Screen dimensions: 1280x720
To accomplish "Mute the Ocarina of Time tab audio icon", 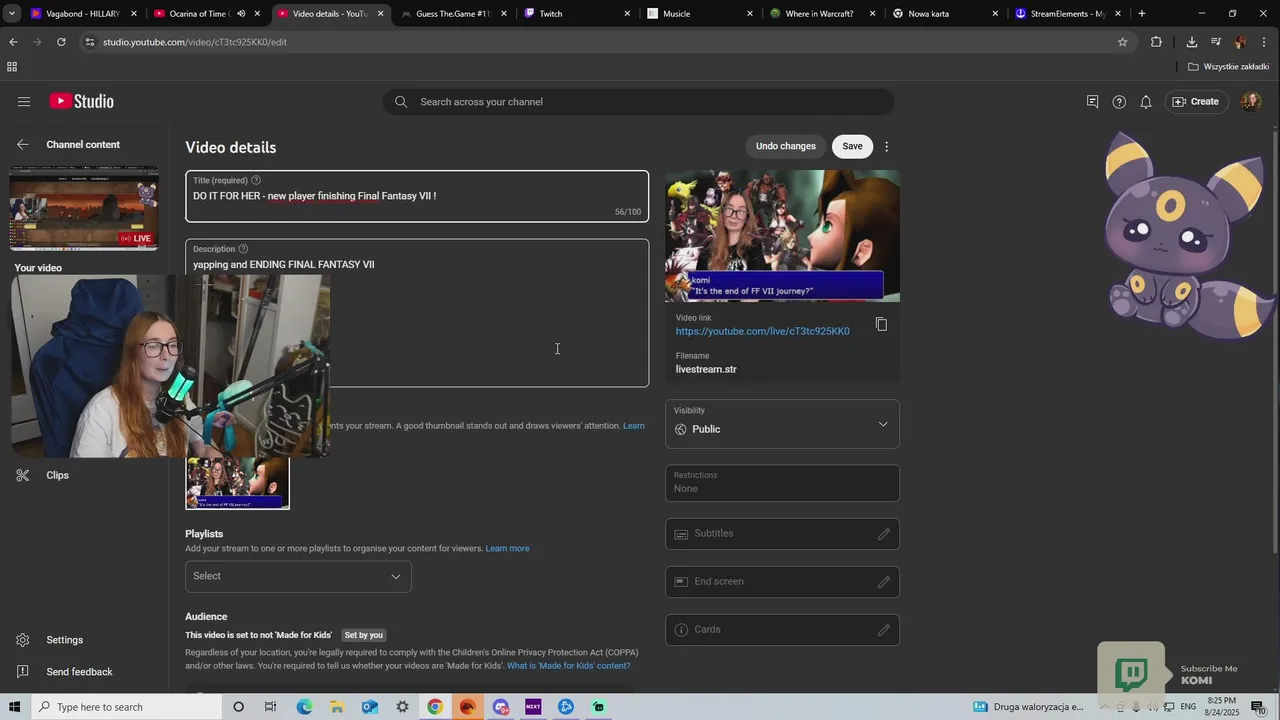I will tap(241, 14).
